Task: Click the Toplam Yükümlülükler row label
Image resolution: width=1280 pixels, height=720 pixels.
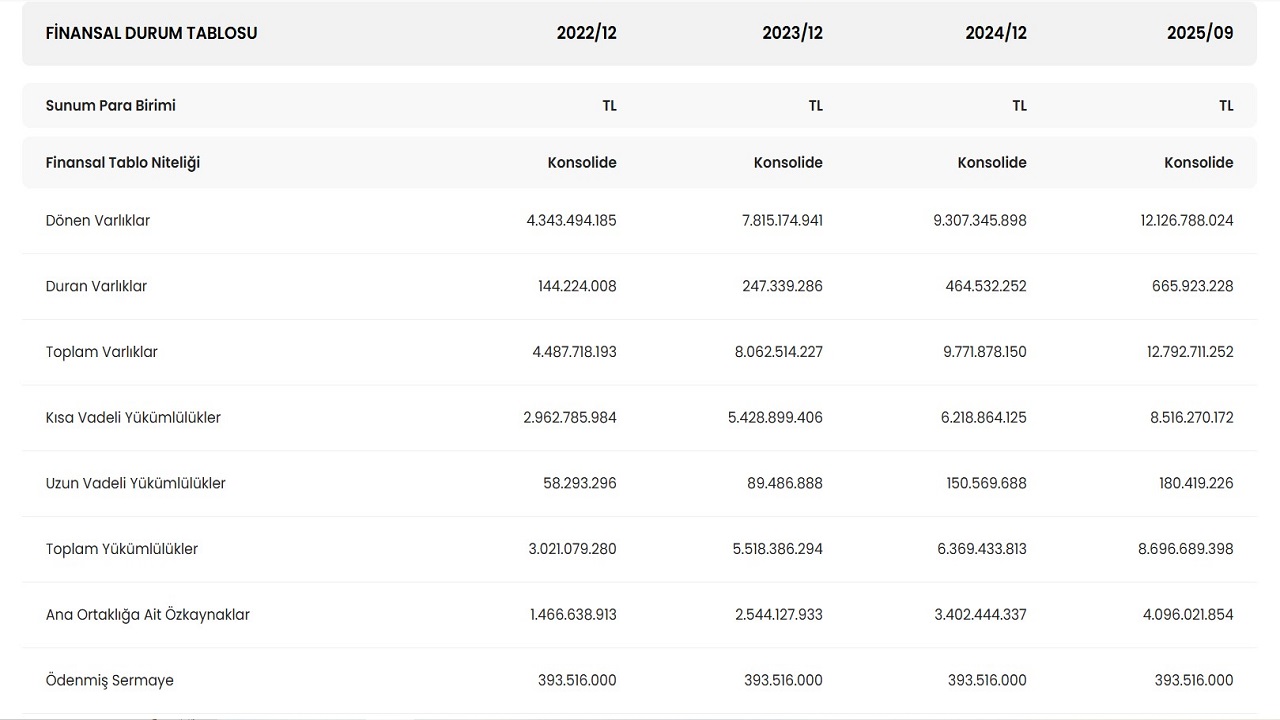Action: coord(122,549)
